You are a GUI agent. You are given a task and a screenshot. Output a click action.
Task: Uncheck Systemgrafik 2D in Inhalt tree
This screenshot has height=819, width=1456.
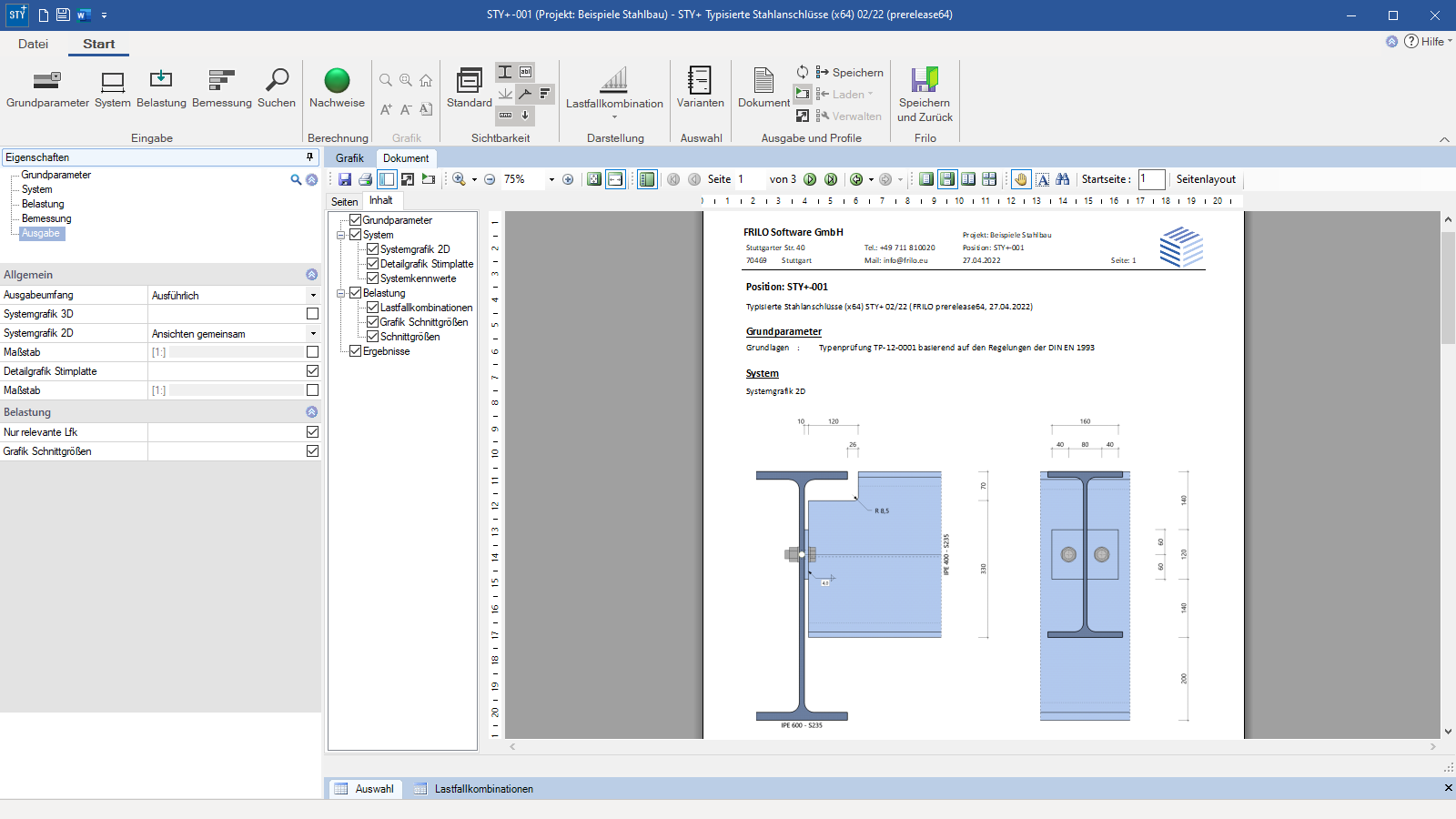pos(372,249)
